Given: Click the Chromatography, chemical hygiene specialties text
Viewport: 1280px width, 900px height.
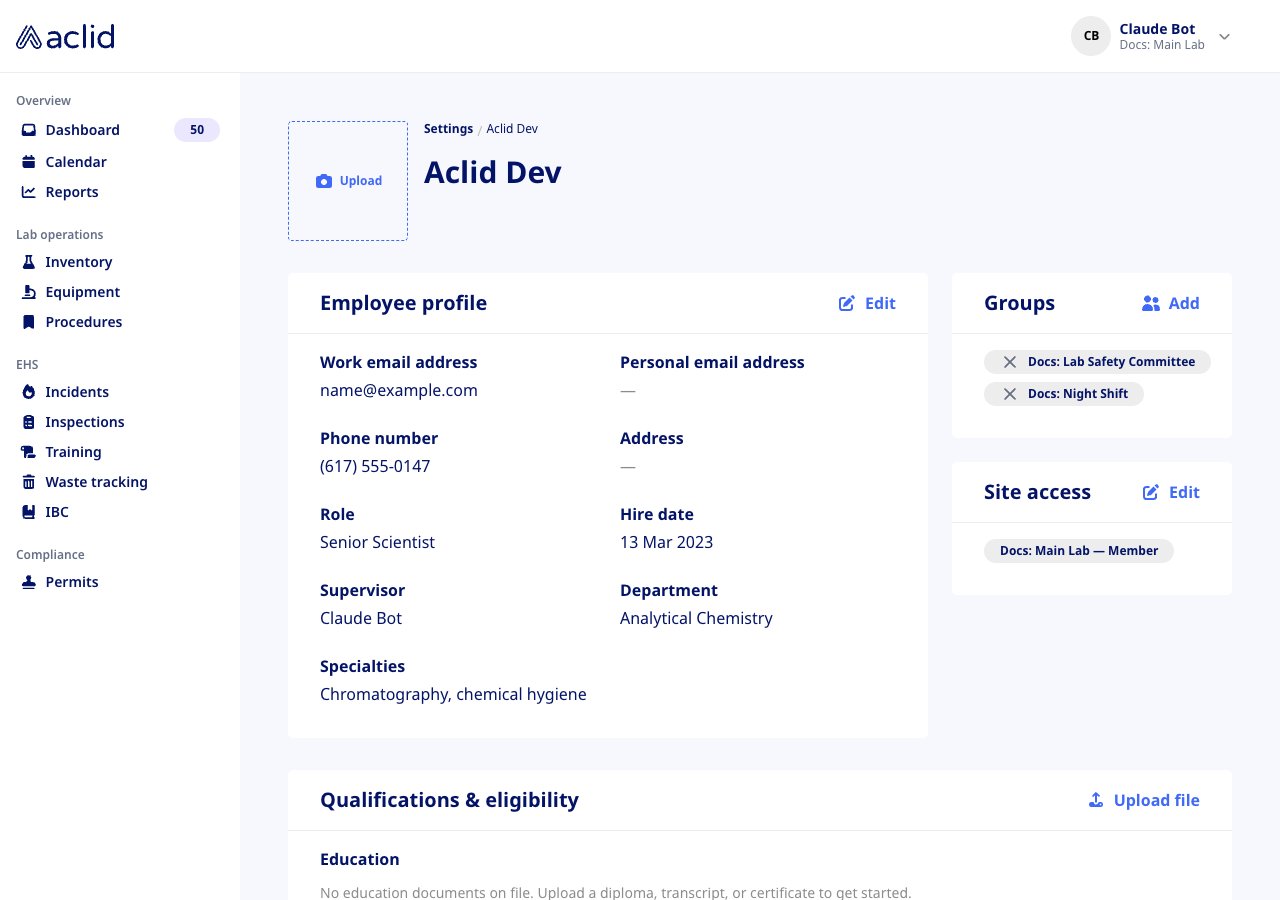Looking at the screenshot, I should point(453,694).
